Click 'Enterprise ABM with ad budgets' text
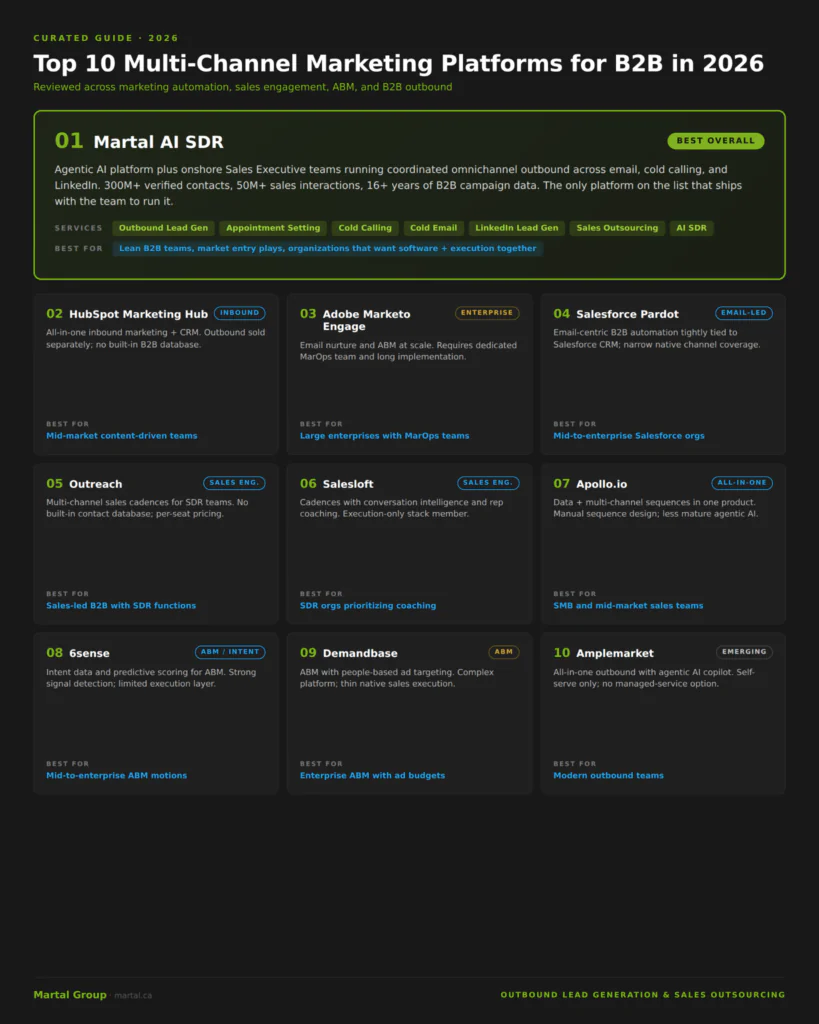The width and height of the screenshot is (819, 1024). tap(372, 775)
